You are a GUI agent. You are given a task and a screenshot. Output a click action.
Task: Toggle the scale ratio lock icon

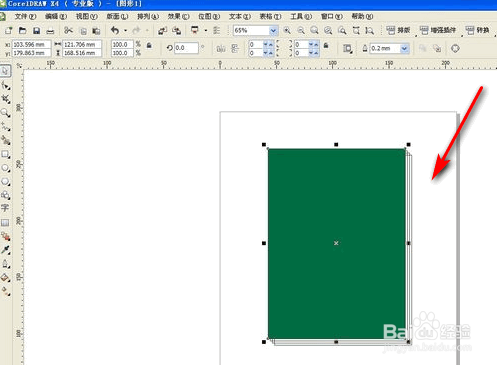coord(149,45)
